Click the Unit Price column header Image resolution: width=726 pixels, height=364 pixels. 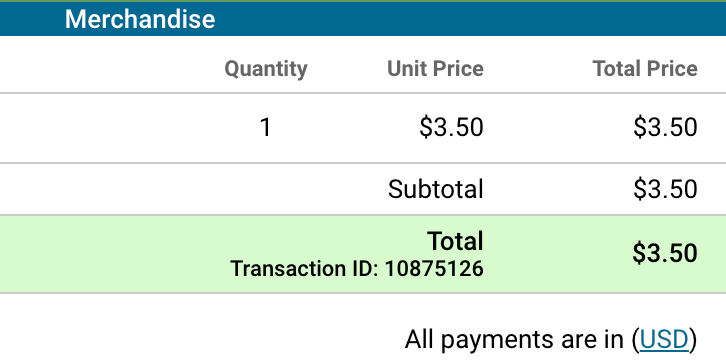point(435,69)
